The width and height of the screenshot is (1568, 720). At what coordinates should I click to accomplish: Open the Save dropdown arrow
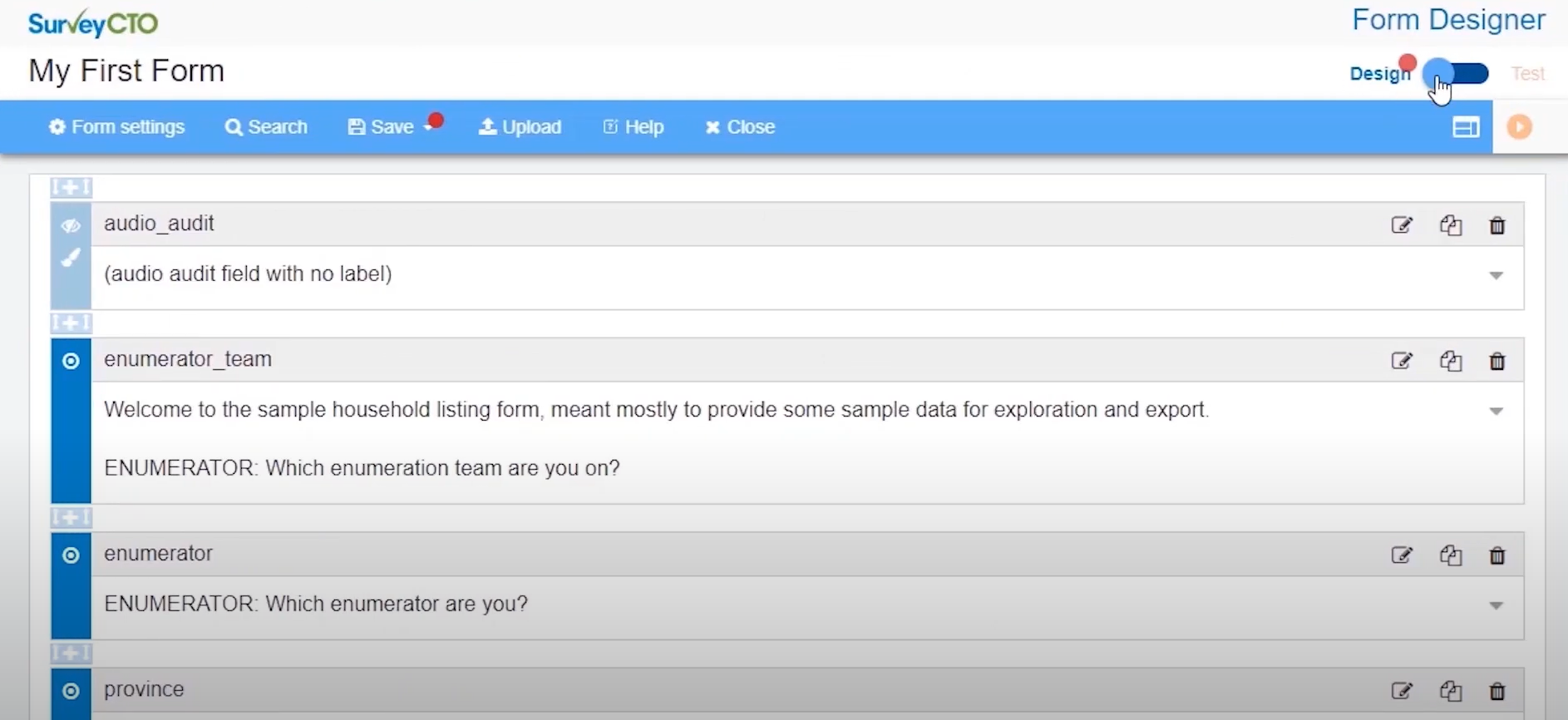coord(428,127)
